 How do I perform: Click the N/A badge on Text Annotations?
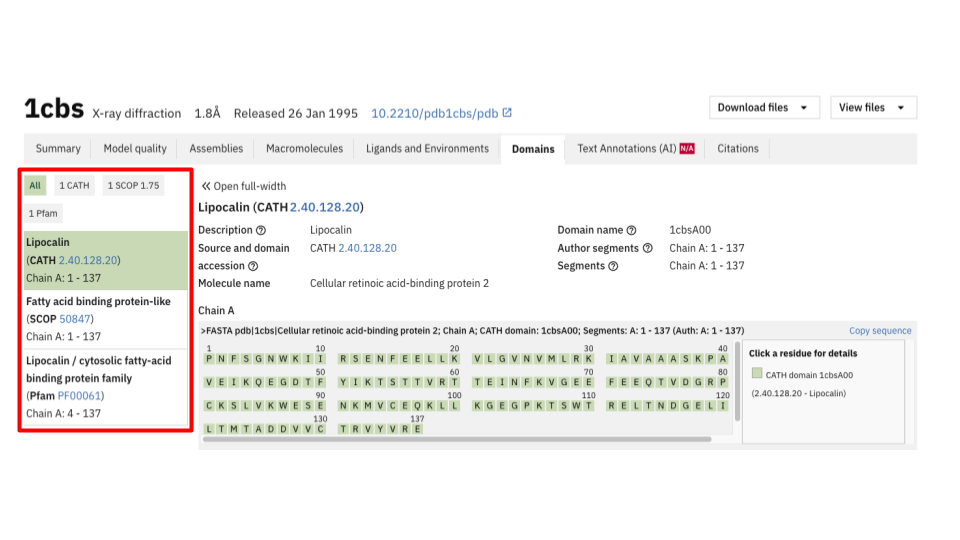[x=687, y=149]
